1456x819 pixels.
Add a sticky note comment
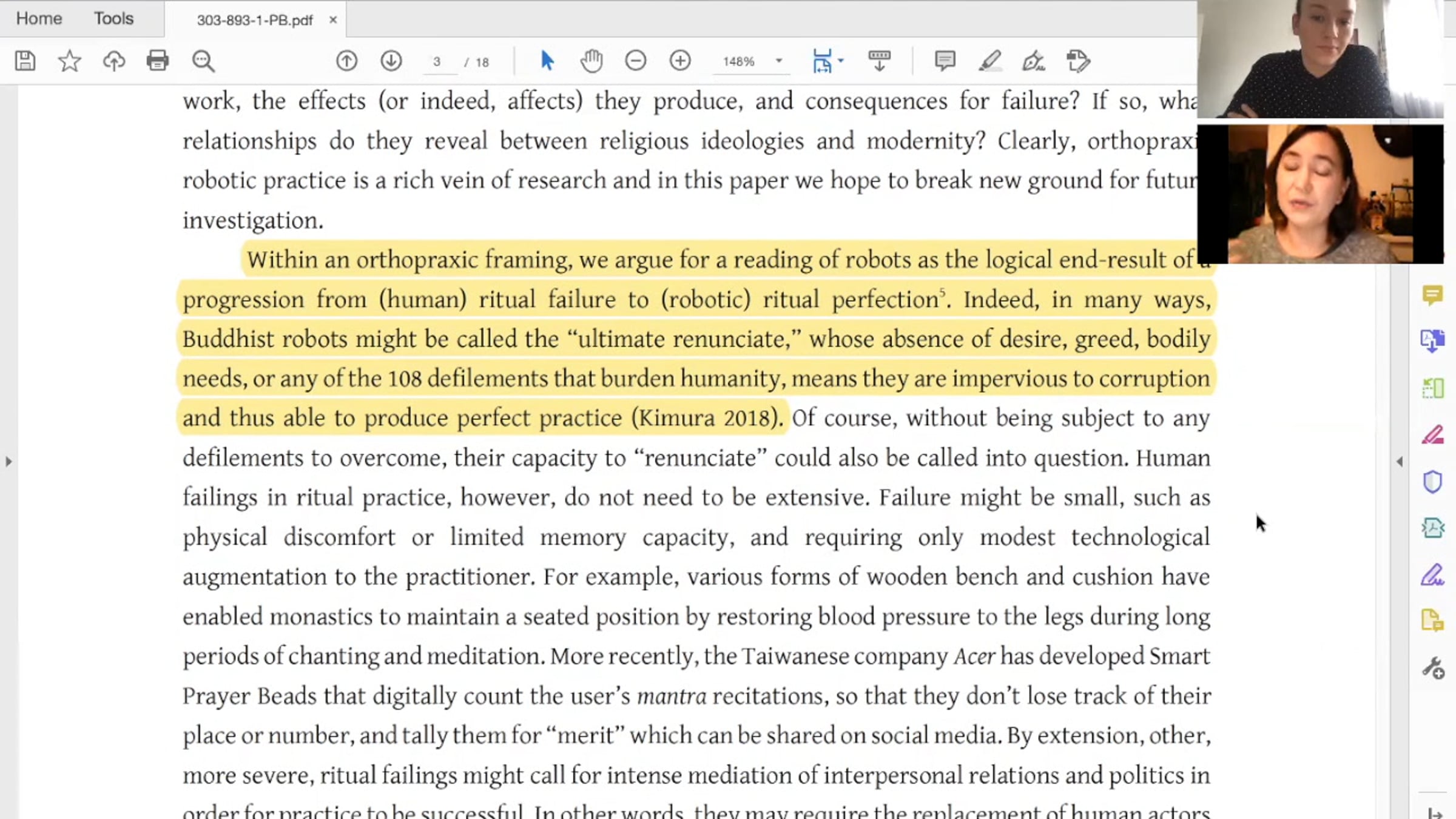coord(945,61)
